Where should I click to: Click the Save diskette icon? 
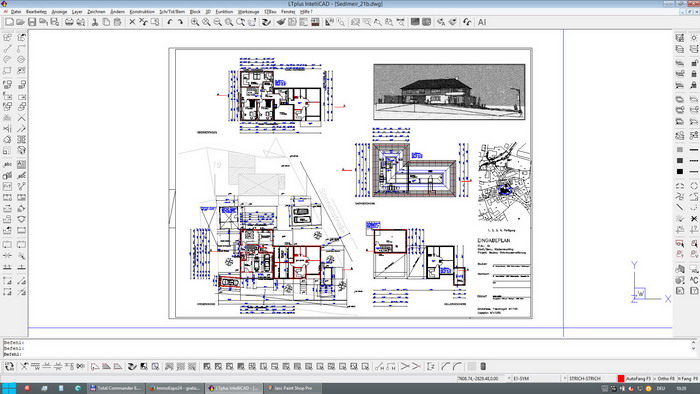tap(32, 22)
